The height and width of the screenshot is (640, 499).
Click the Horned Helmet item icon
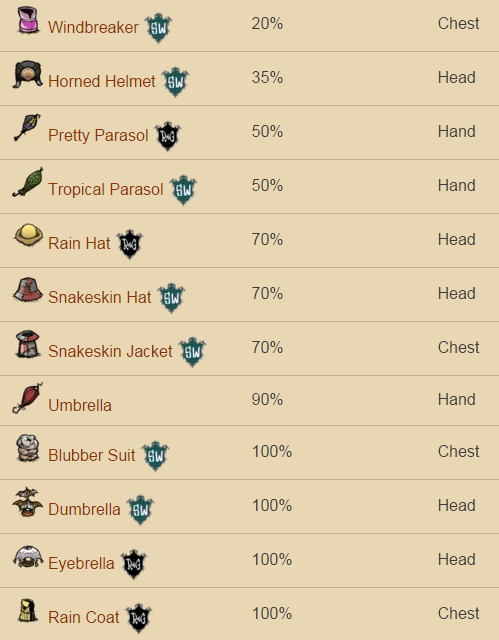coord(27,74)
